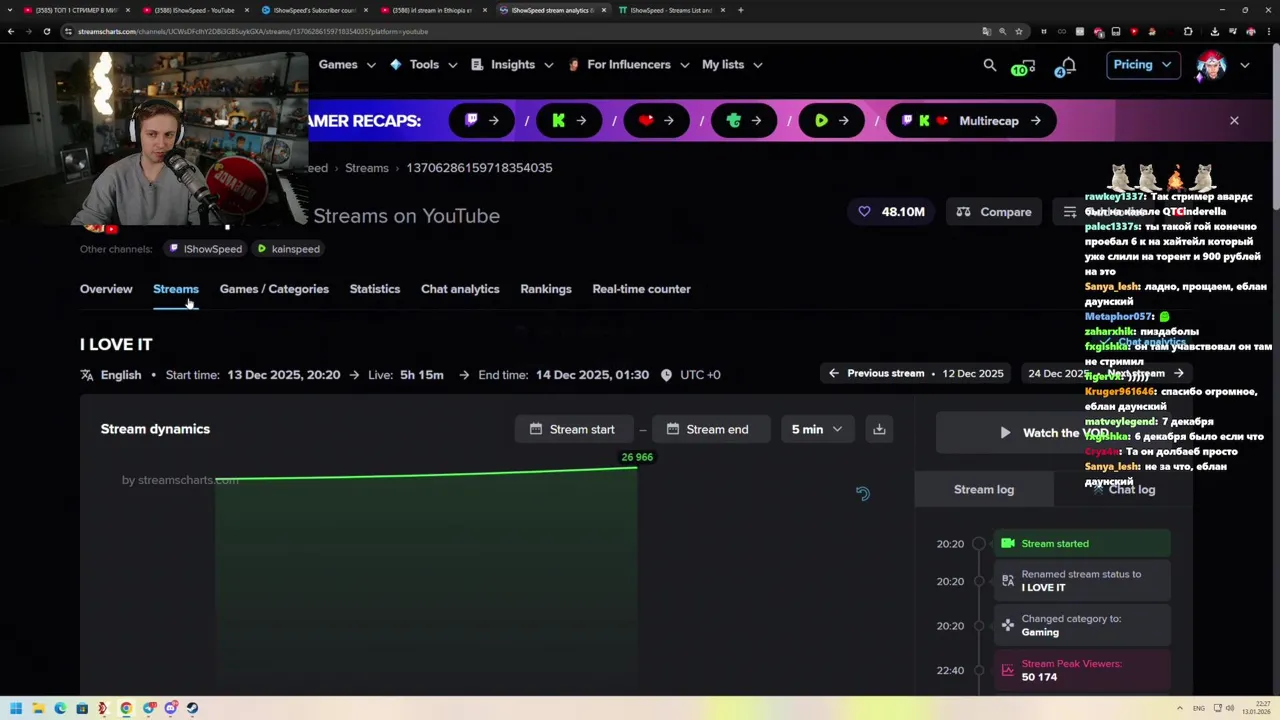The height and width of the screenshot is (720, 1280).
Task: Open the Pricing dropdown
Action: (x=1142, y=65)
